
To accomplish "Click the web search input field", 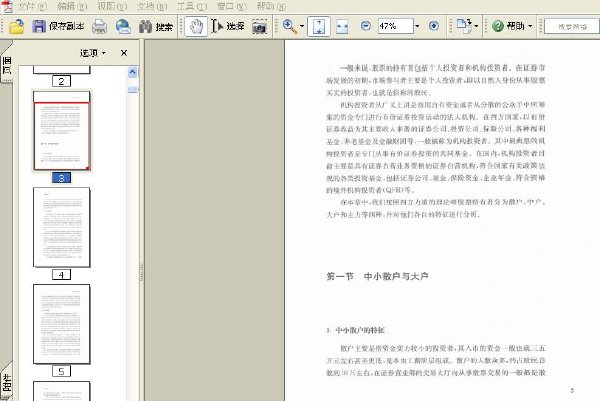I will [571, 26].
